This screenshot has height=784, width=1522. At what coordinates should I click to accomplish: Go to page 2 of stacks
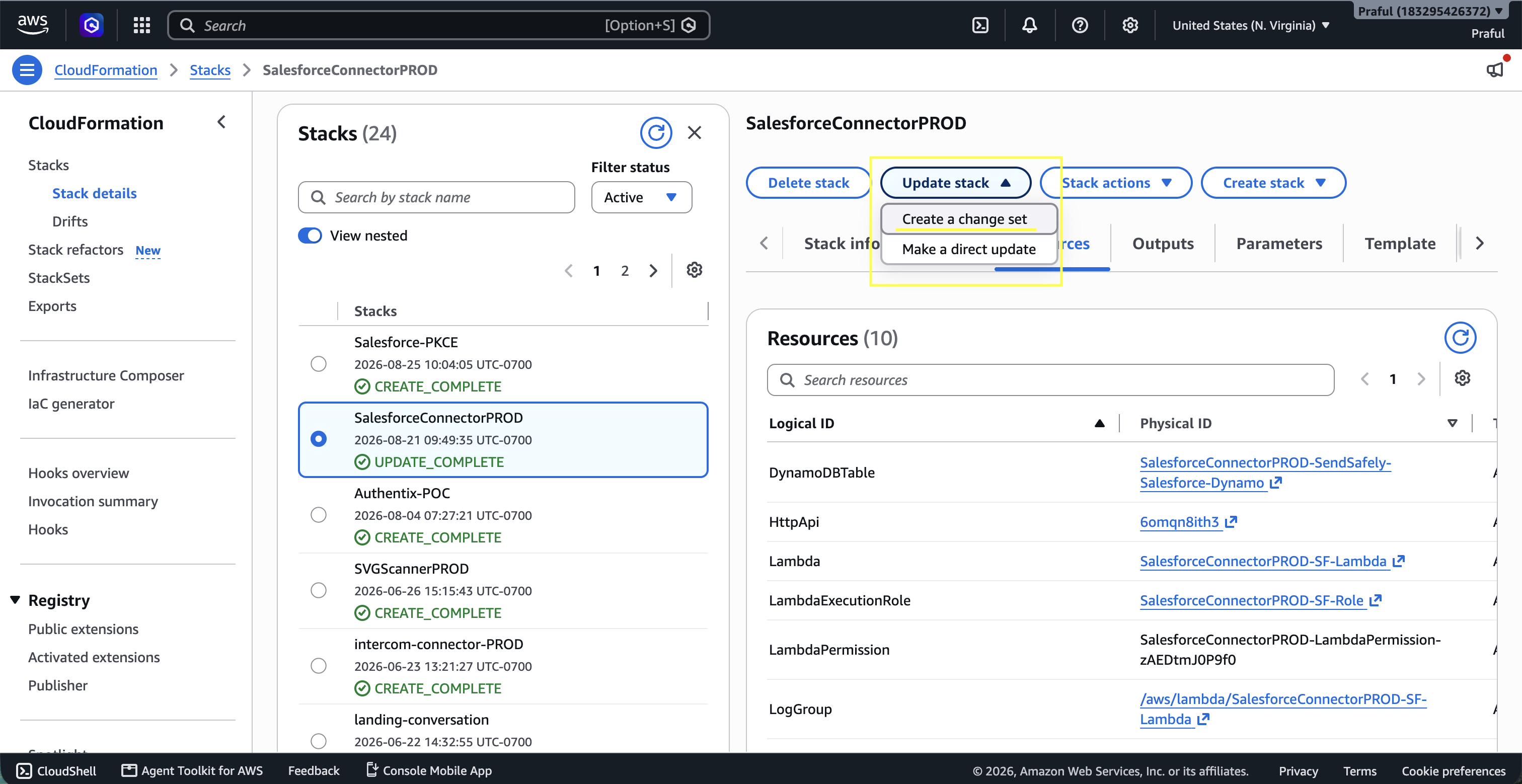625,271
